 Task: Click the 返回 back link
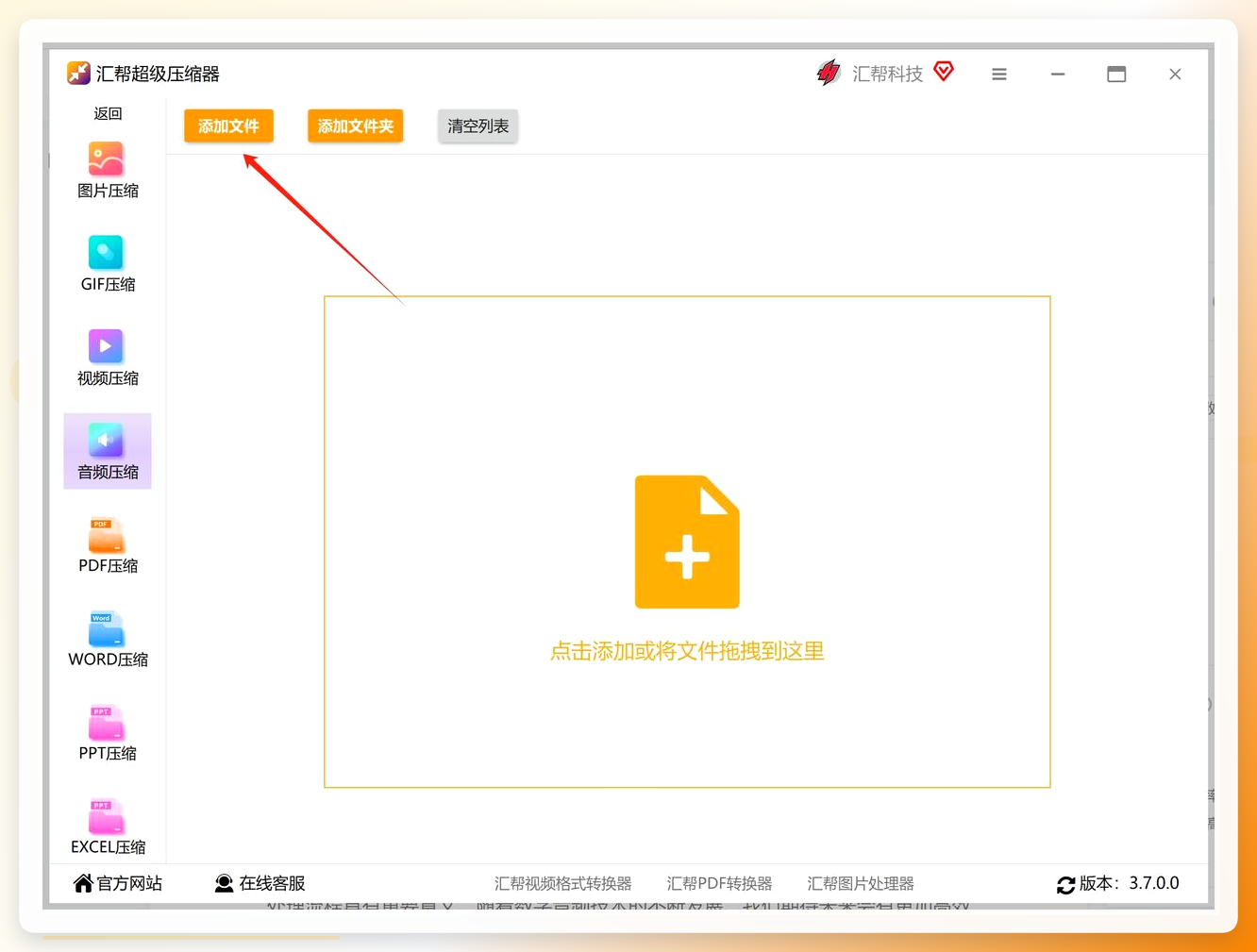pyautogui.click(x=108, y=113)
